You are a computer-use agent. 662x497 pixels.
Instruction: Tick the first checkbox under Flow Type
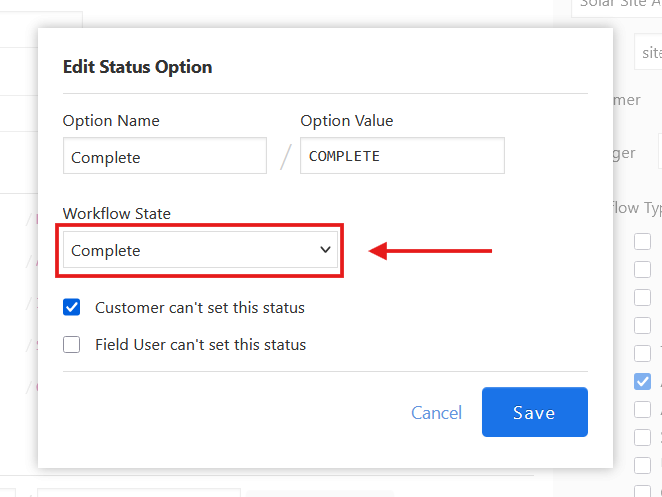click(x=642, y=241)
